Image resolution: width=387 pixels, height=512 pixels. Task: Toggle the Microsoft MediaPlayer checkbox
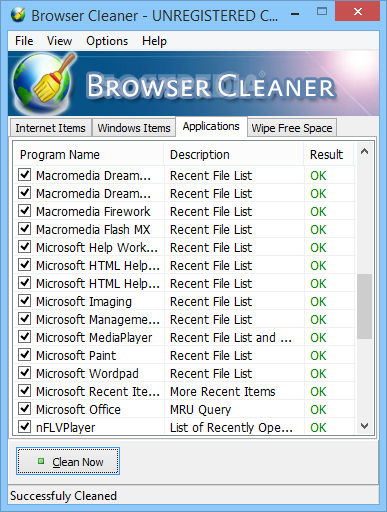point(25,337)
